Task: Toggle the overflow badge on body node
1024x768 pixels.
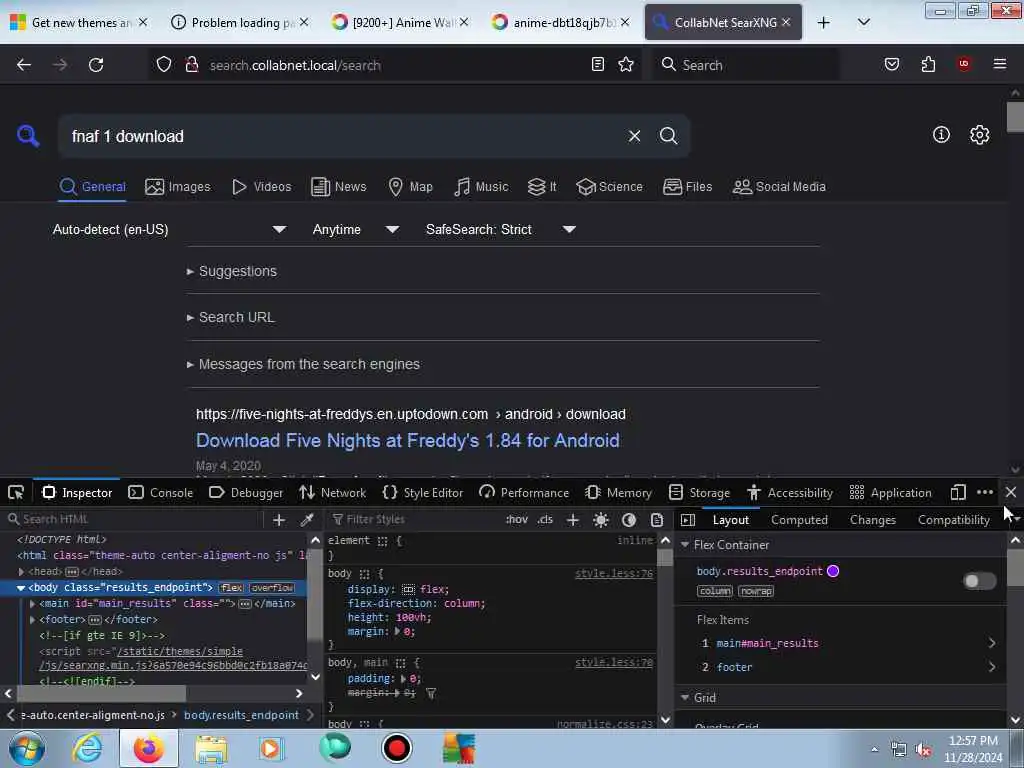Action: click(272, 588)
